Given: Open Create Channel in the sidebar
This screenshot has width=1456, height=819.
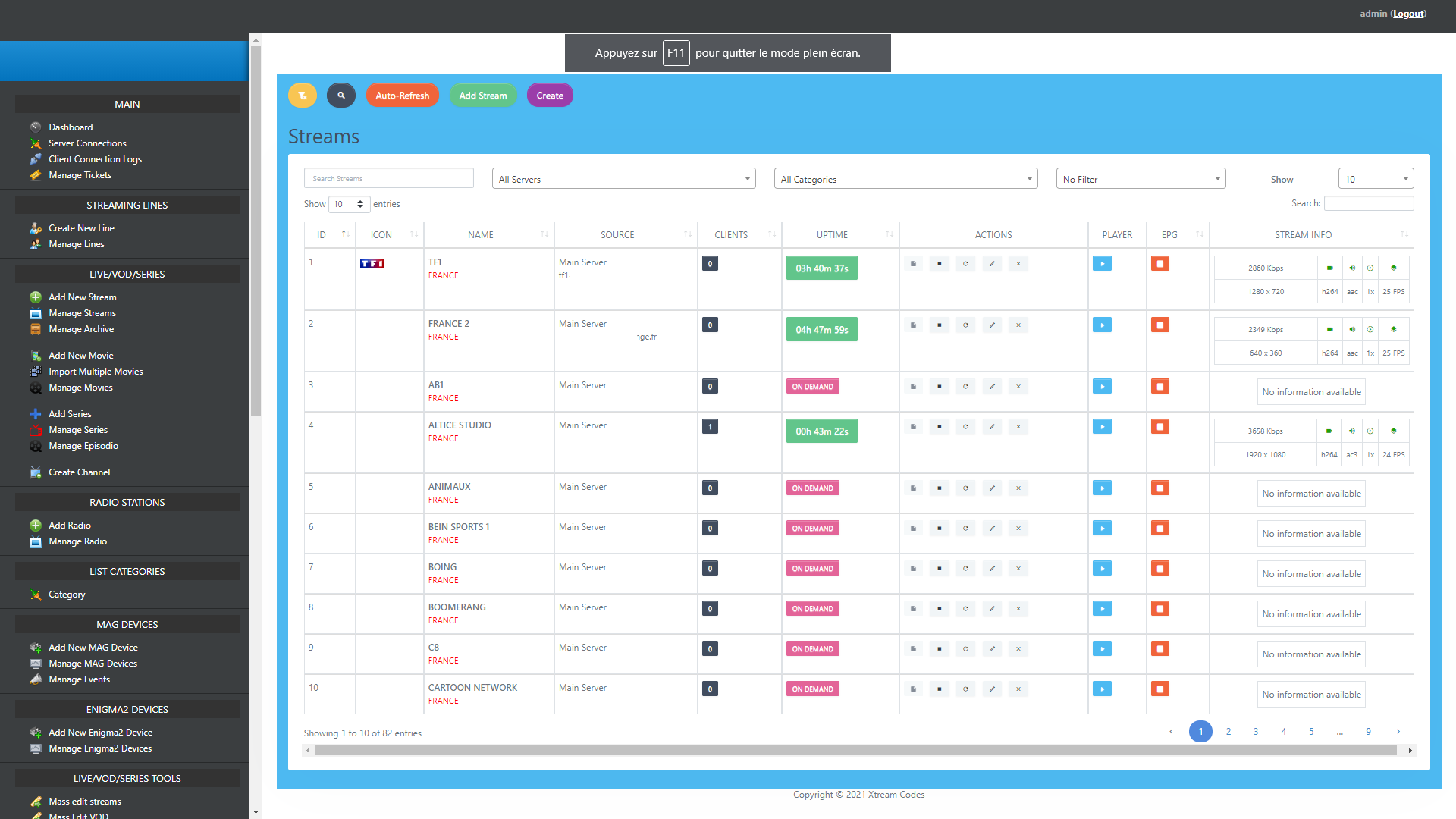Looking at the screenshot, I should [80, 472].
